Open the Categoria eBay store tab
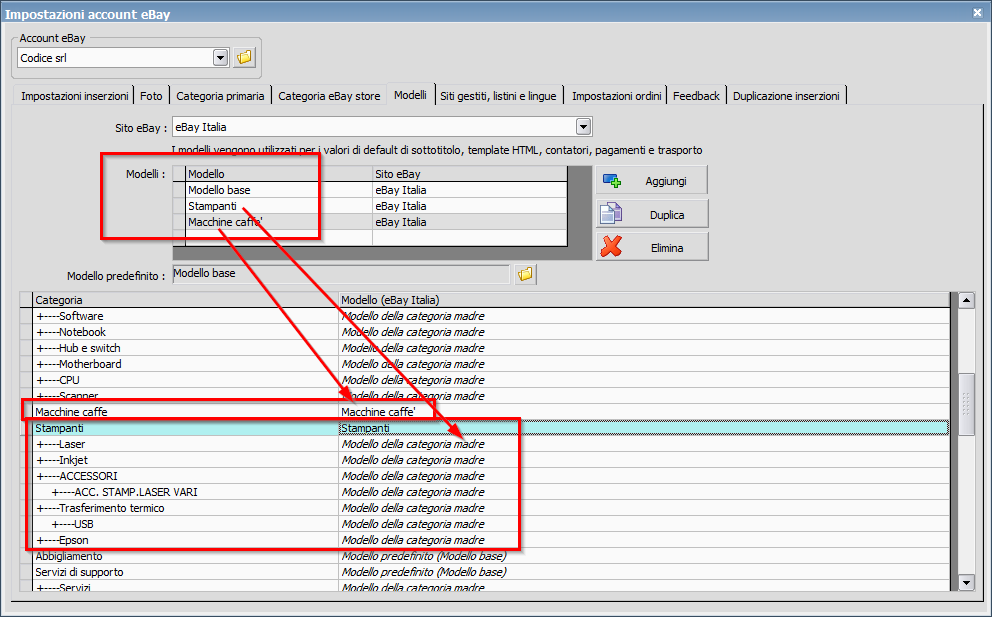The width and height of the screenshot is (992, 617). point(329,96)
